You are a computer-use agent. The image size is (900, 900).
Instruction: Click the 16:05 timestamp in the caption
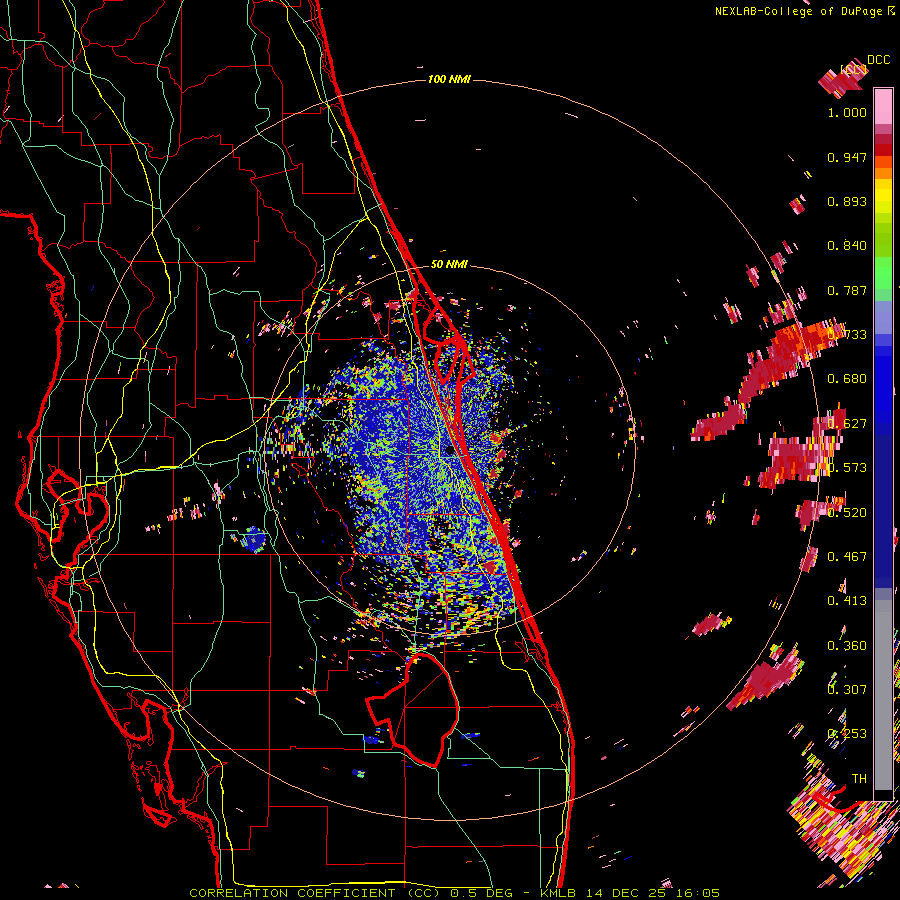click(x=698, y=893)
